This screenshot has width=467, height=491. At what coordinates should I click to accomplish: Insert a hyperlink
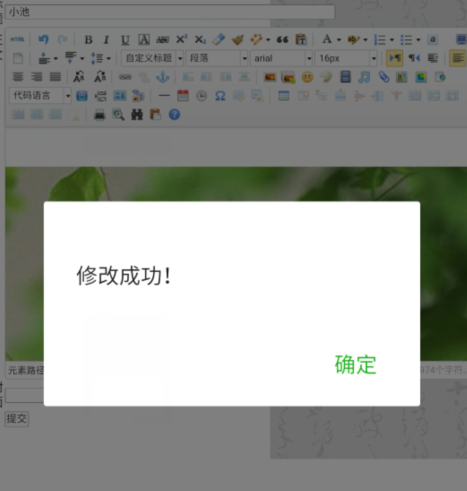125,77
